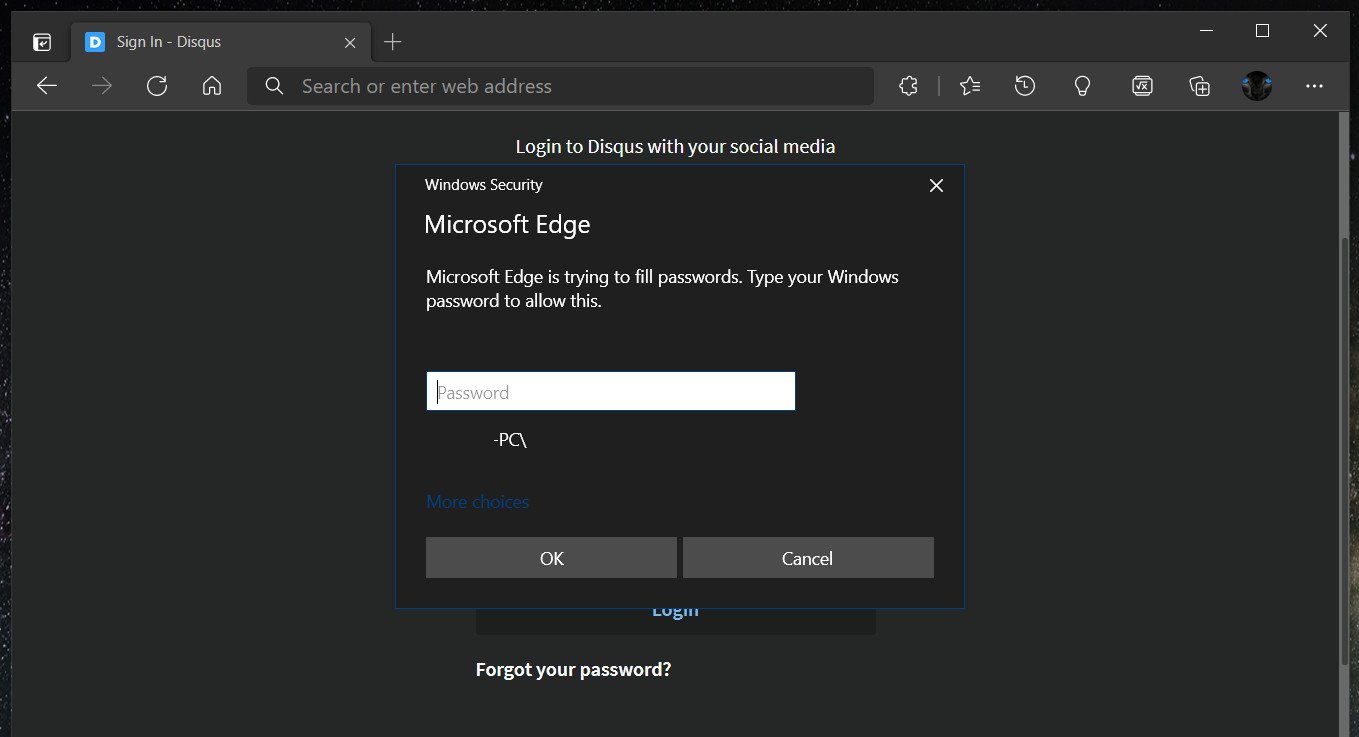Open the Math Solver icon
Screen dimensions: 1359x737
[1142, 86]
